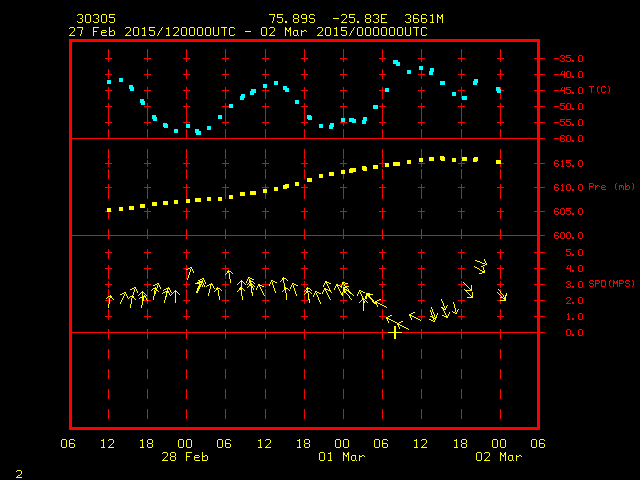
Task: Click the page number 2 in corner
Action: 19,474
